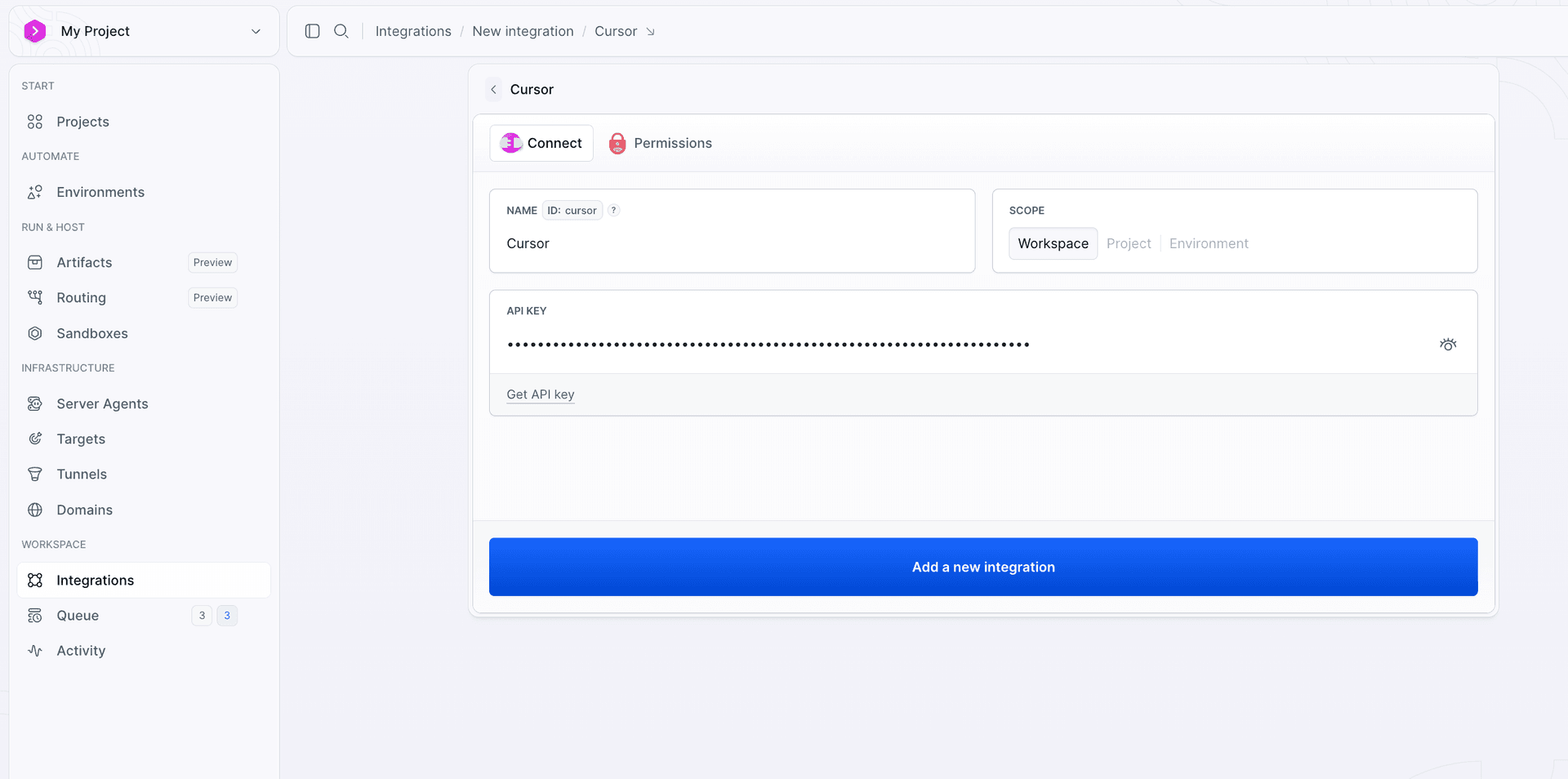Image resolution: width=1568 pixels, height=779 pixels.
Task: Click the Sandboxes hexagon icon
Action: pyautogui.click(x=35, y=333)
